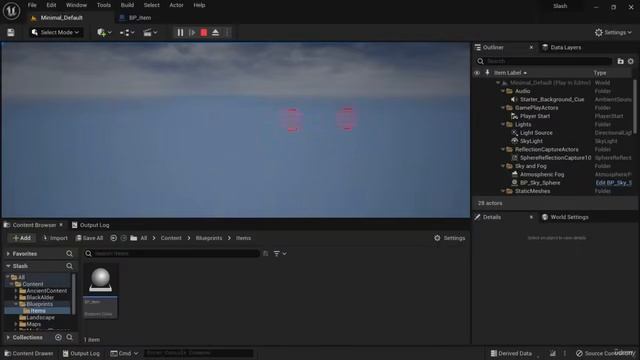Open the Edit menu
This screenshot has width=640, height=360.
pos(51,5)
